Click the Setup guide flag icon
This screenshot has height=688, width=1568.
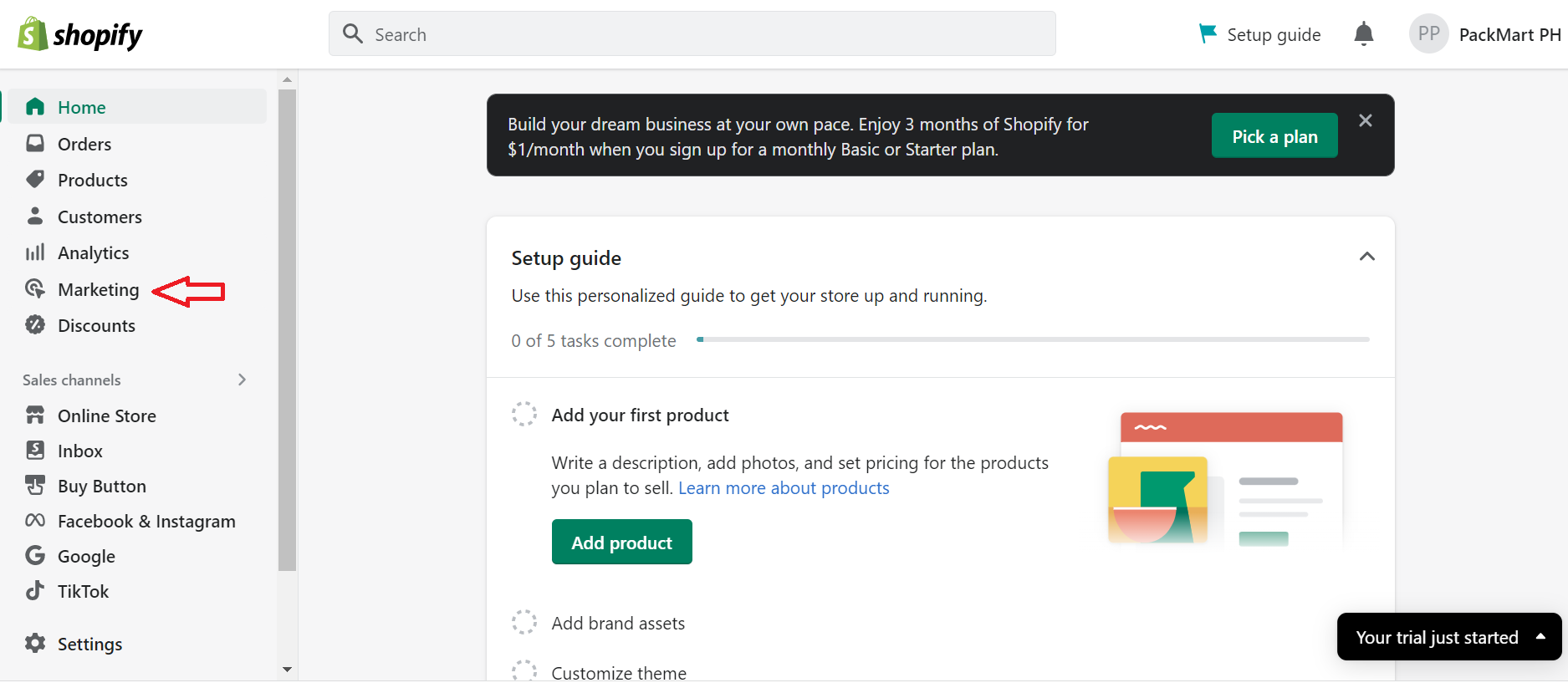(1208, 33)
